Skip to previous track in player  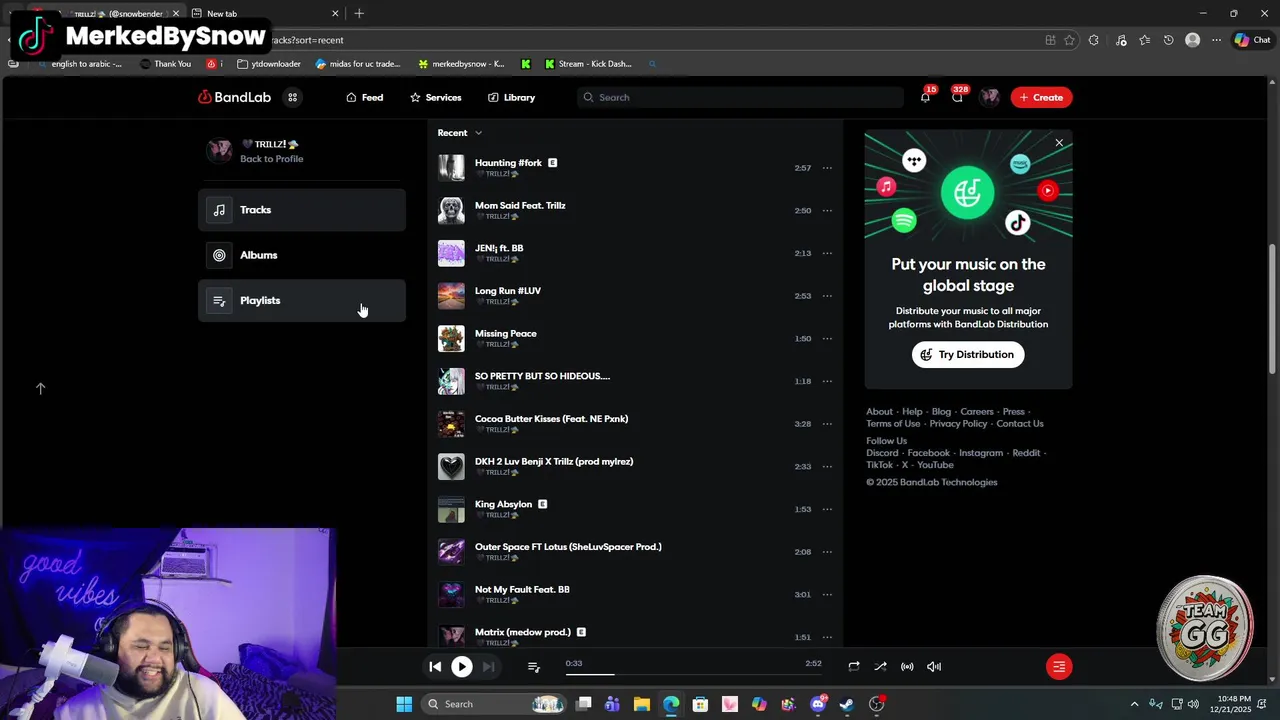tap(435, 666)
